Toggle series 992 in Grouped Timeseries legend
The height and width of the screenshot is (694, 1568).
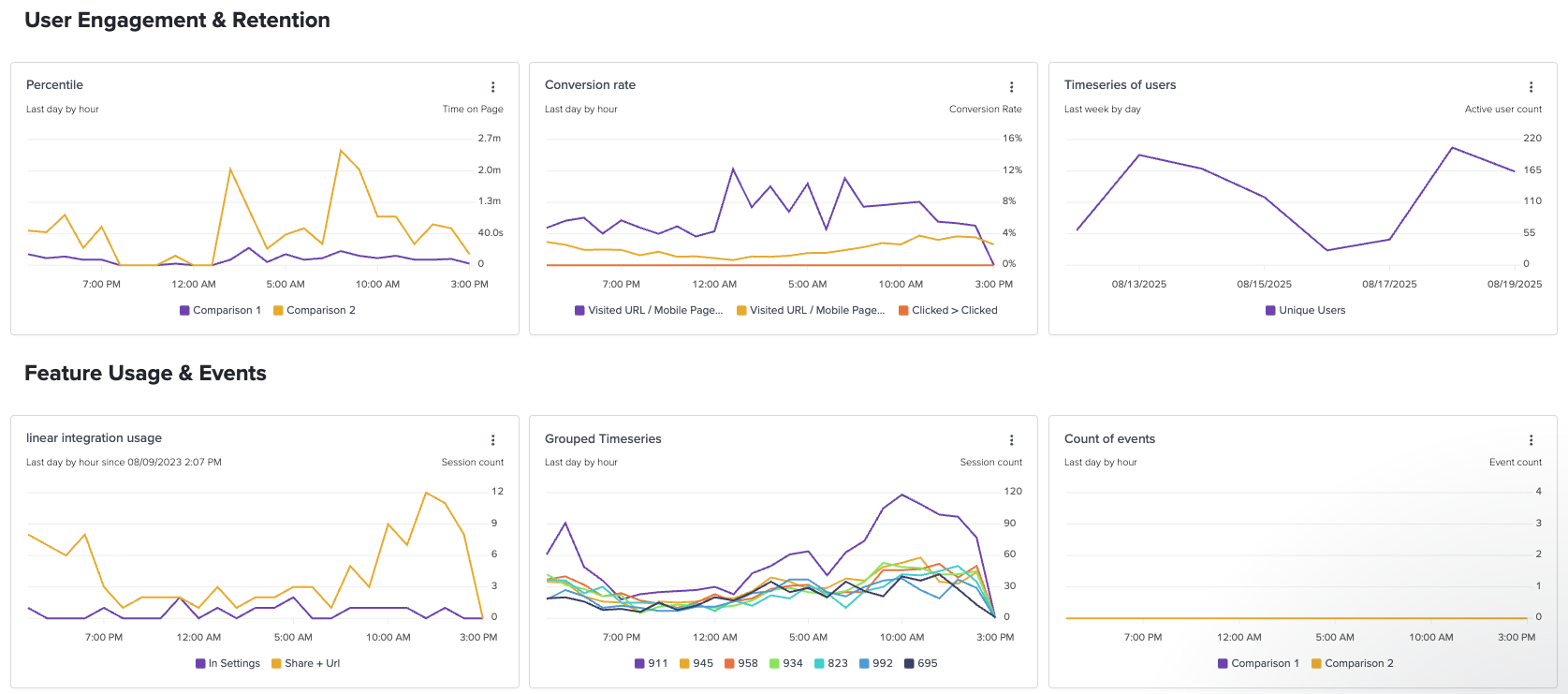[x=875, y=663]
